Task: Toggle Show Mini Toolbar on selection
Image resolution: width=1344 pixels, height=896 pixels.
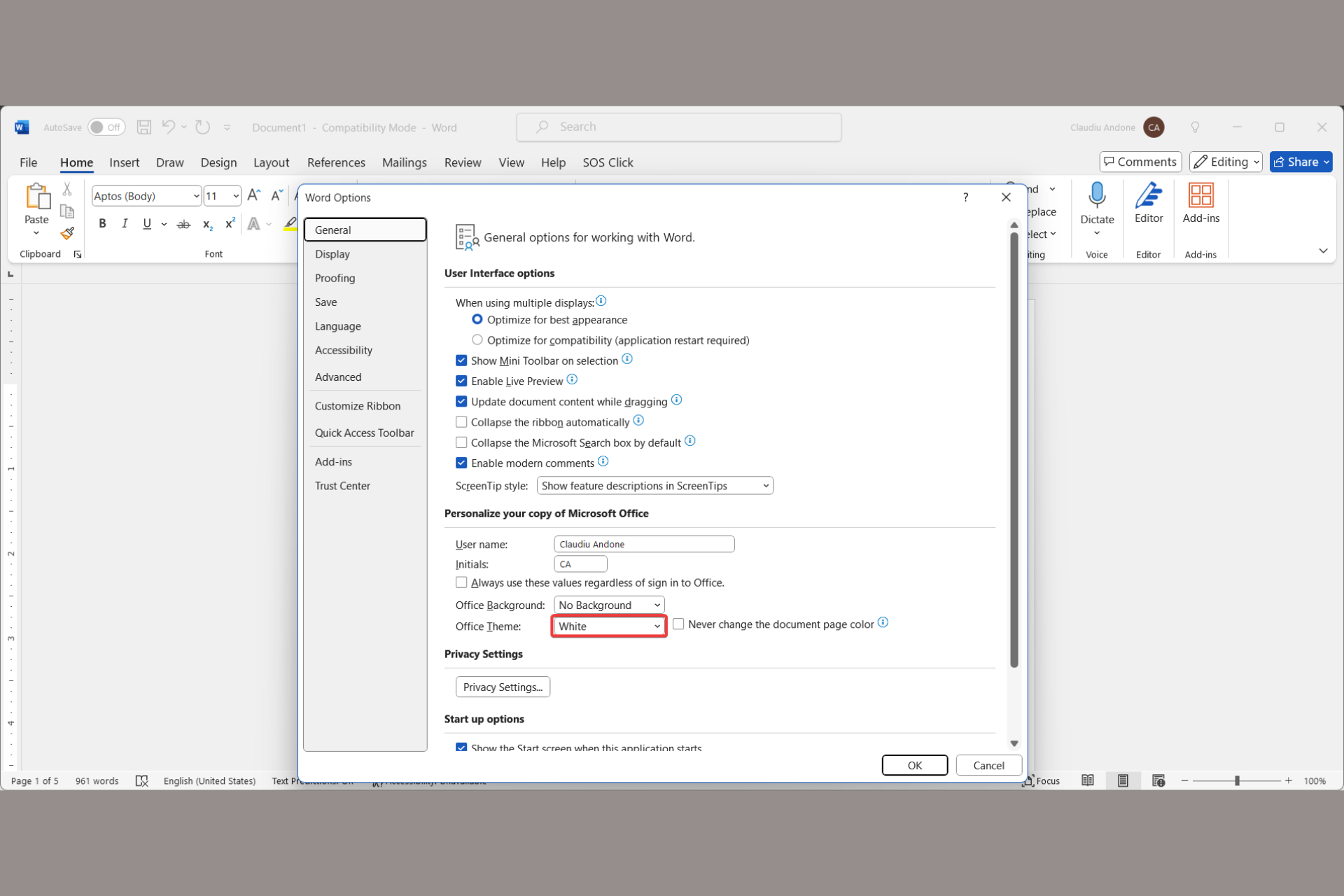Action: [x=461, y=360]
